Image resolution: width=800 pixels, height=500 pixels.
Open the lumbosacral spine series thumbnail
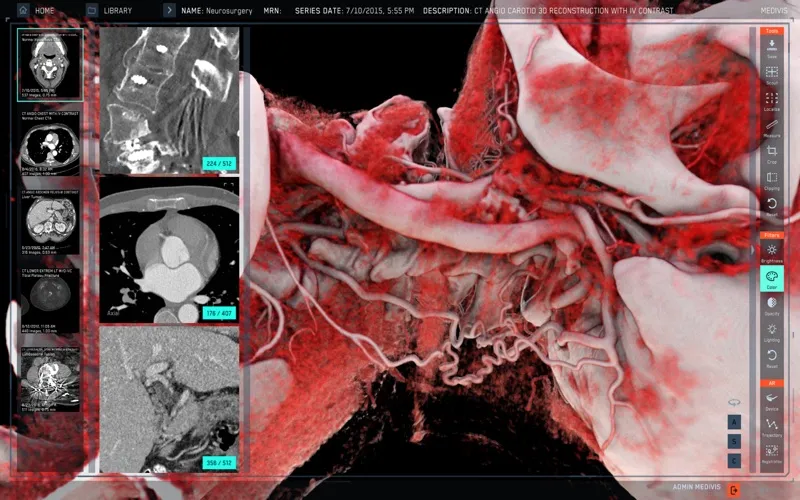tap(49, 379)
